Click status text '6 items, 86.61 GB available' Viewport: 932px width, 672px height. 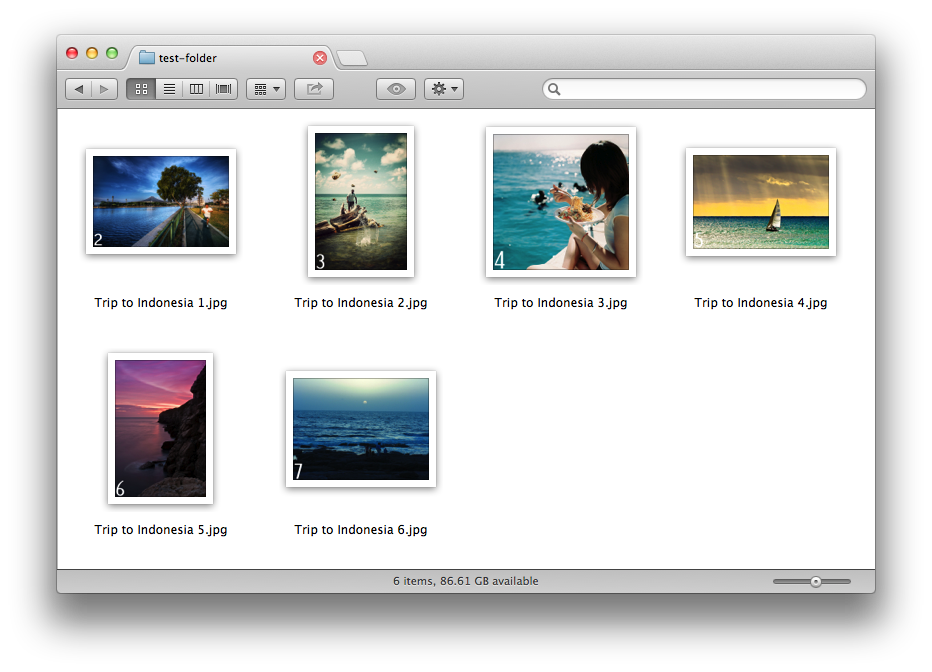coord(465,581)
